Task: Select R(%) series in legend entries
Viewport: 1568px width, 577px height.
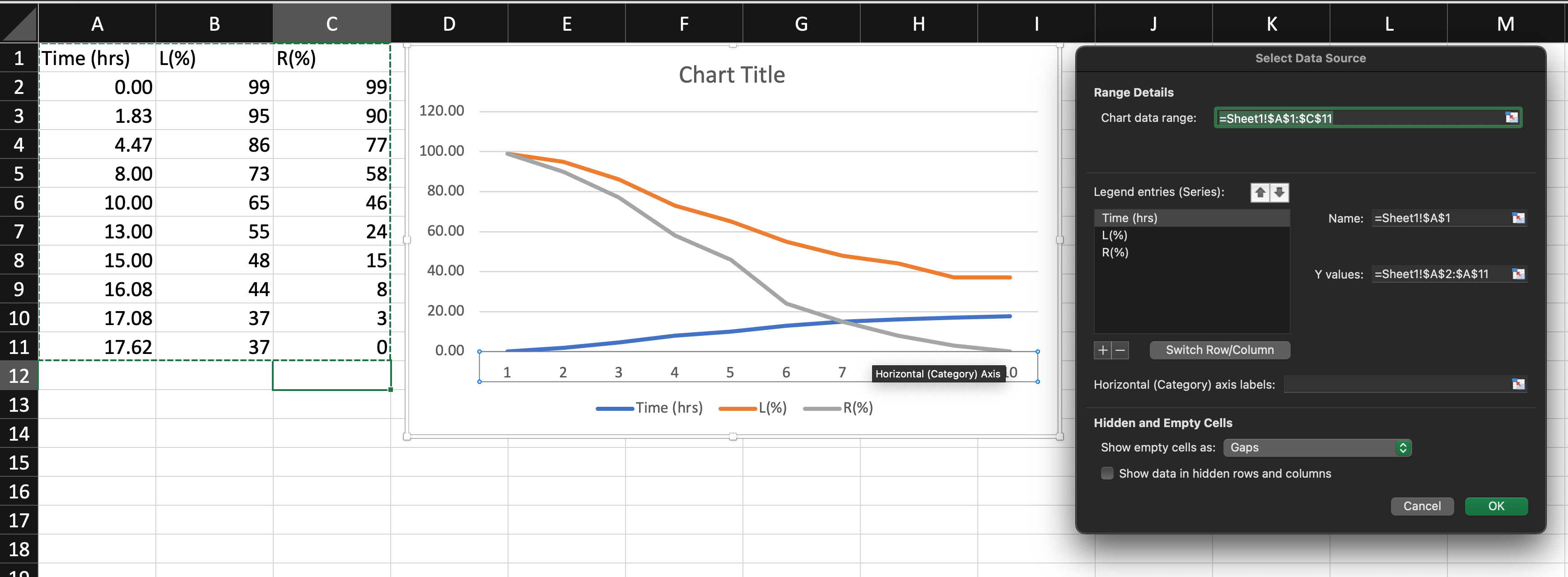Action: tap(1115, 252)
